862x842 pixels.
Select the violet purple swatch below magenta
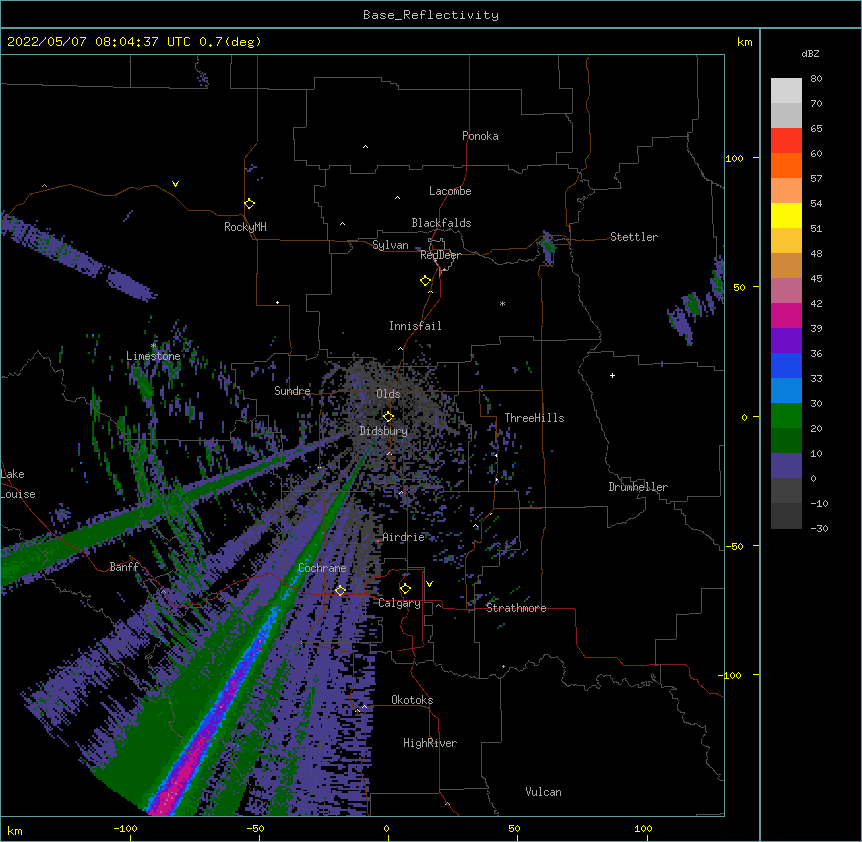(x=786, y=341)
